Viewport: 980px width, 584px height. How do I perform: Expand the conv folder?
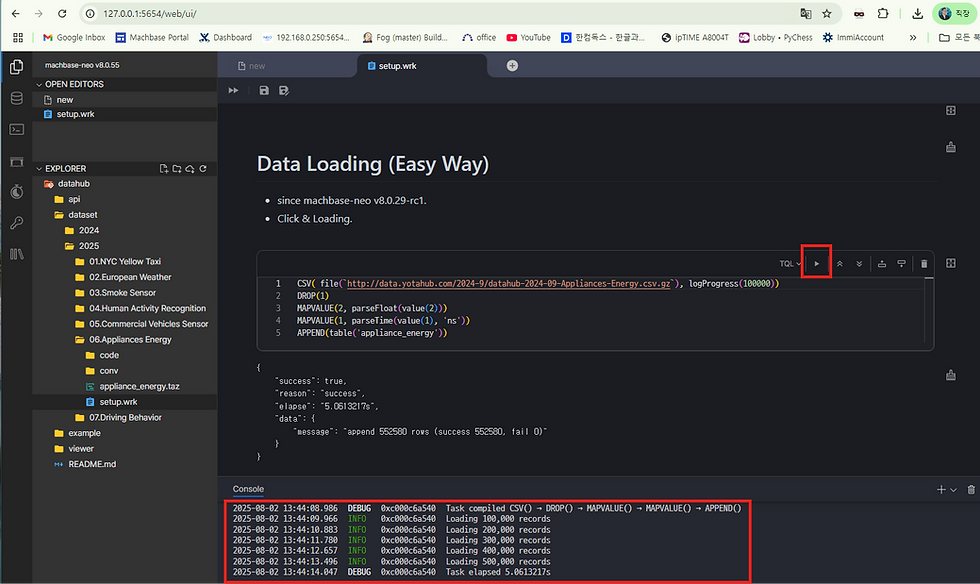tap(125, 371)
